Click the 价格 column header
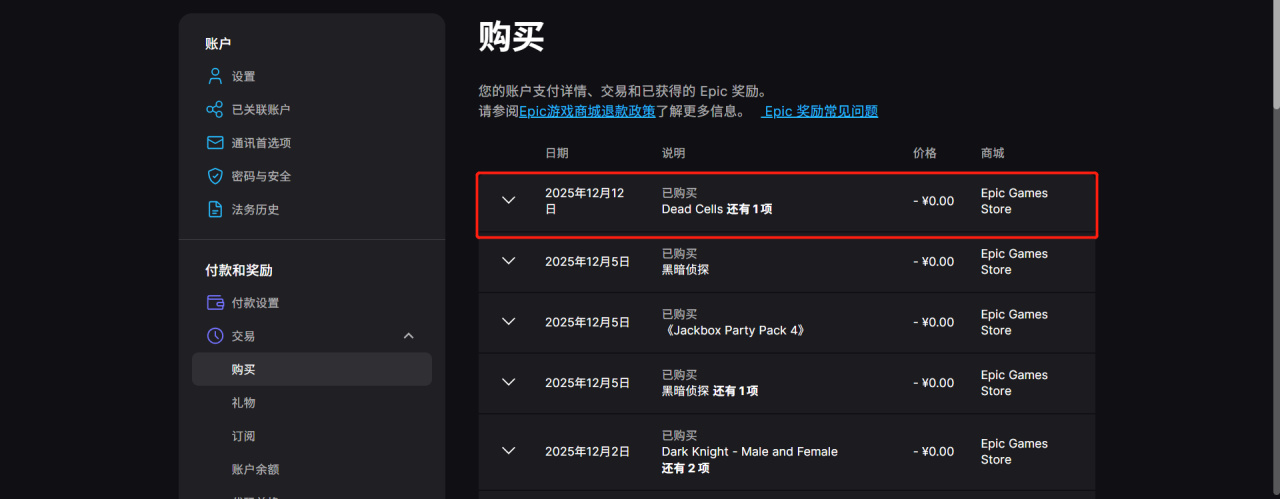Image resolution: width=1280 pixels, height=499 pixels. pos(925,153)
